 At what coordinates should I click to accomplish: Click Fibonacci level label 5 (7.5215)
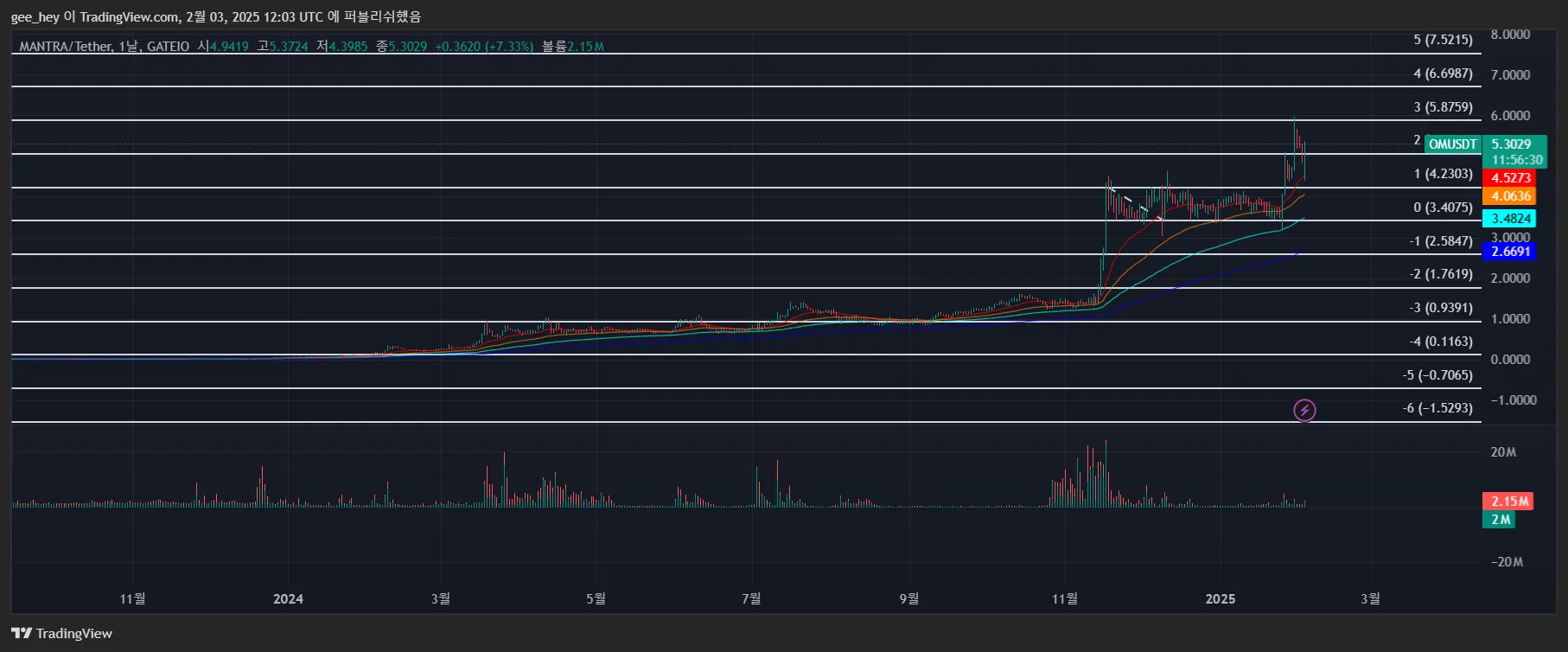tap(1443, 40)
